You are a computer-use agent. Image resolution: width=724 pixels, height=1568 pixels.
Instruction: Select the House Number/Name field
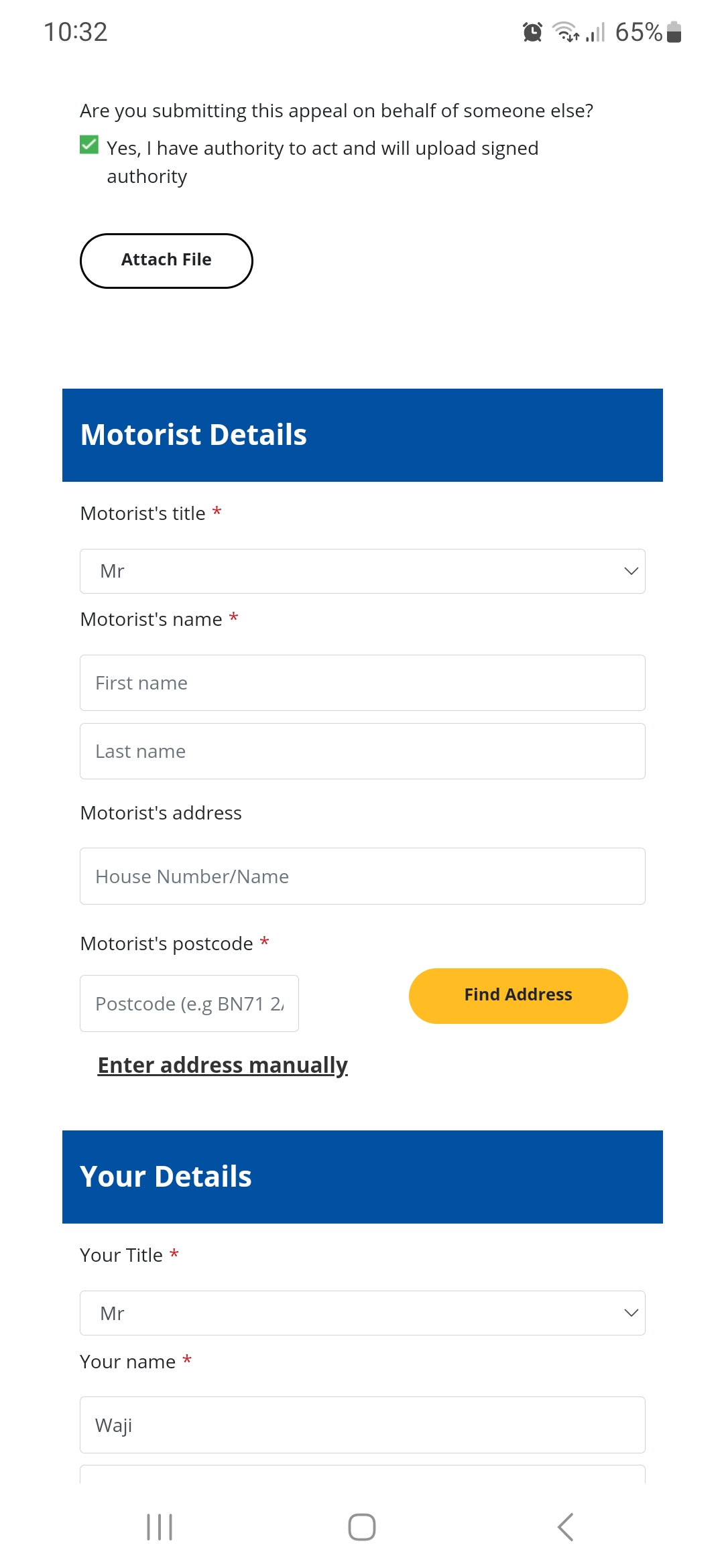point(363,876)
